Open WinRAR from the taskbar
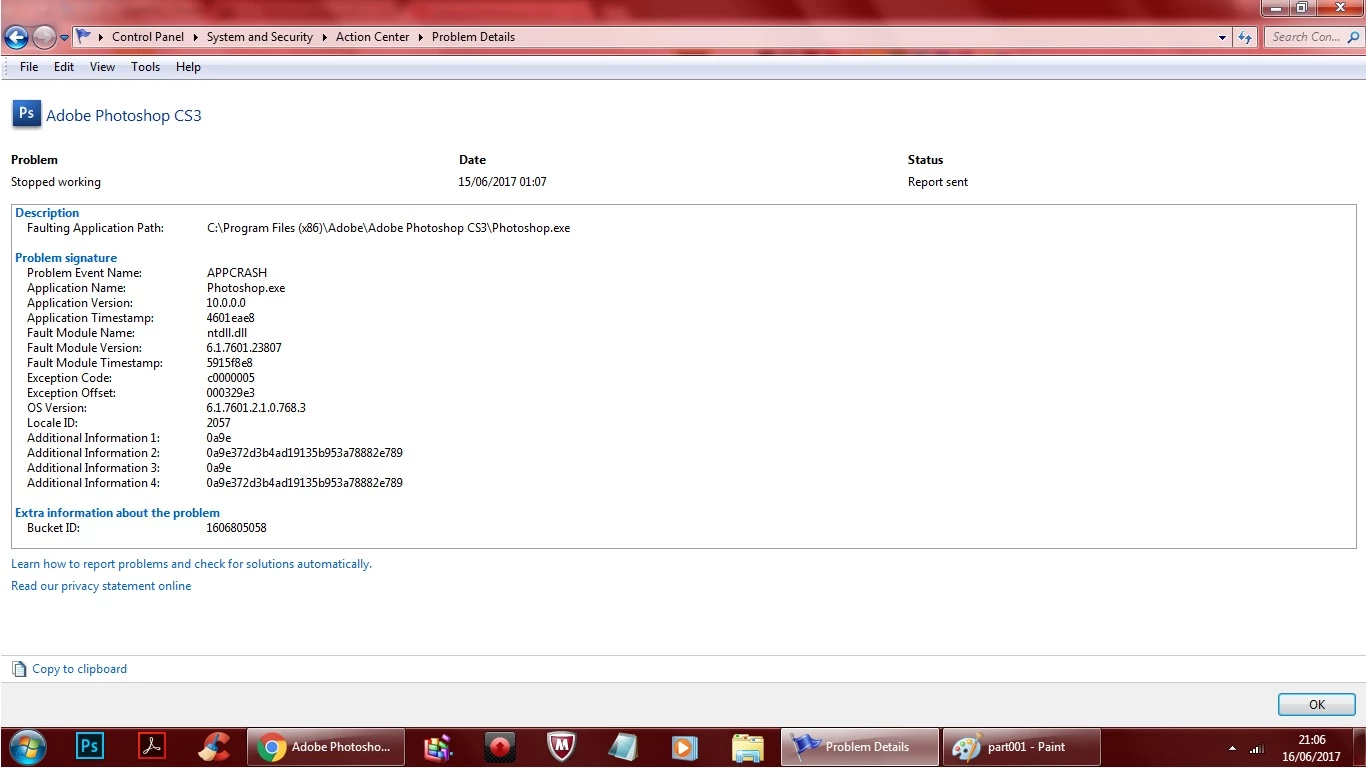1366x768 pixels. point(438,746)
